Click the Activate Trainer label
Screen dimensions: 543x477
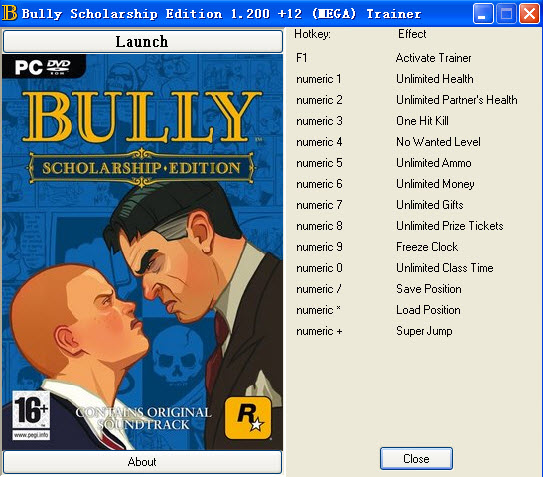434,58
